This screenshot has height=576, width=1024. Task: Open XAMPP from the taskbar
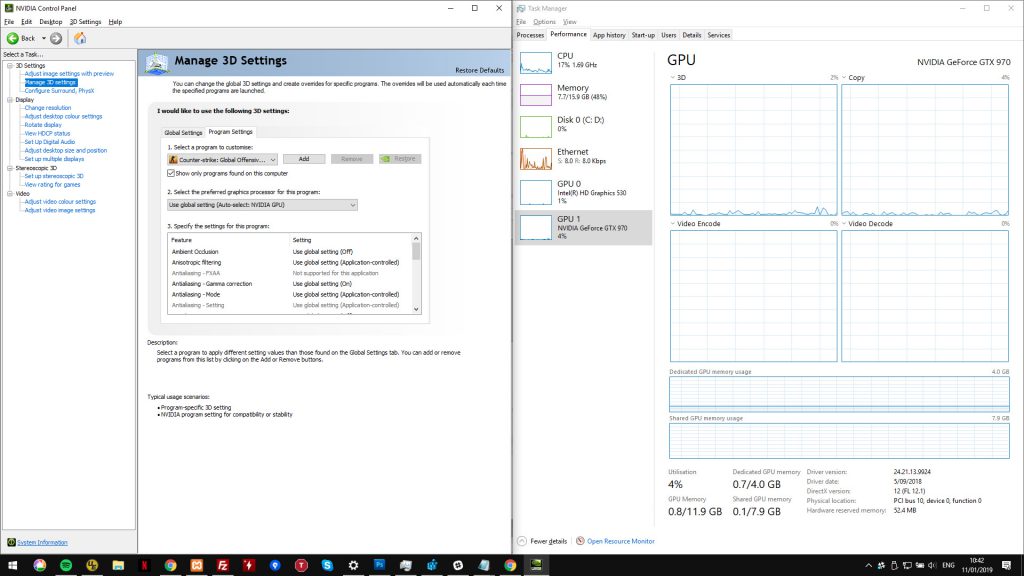click(197, 565)
